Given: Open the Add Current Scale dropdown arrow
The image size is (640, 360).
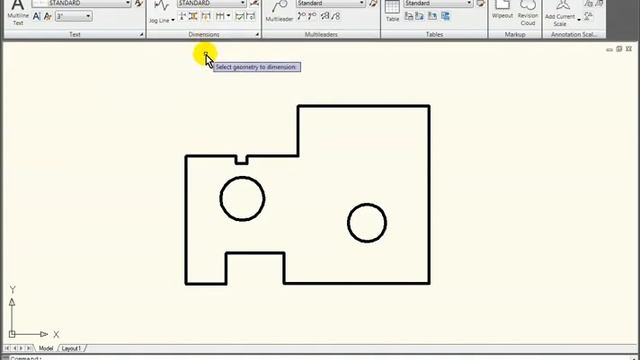Looking at the screenshot, I should point(579,20).
